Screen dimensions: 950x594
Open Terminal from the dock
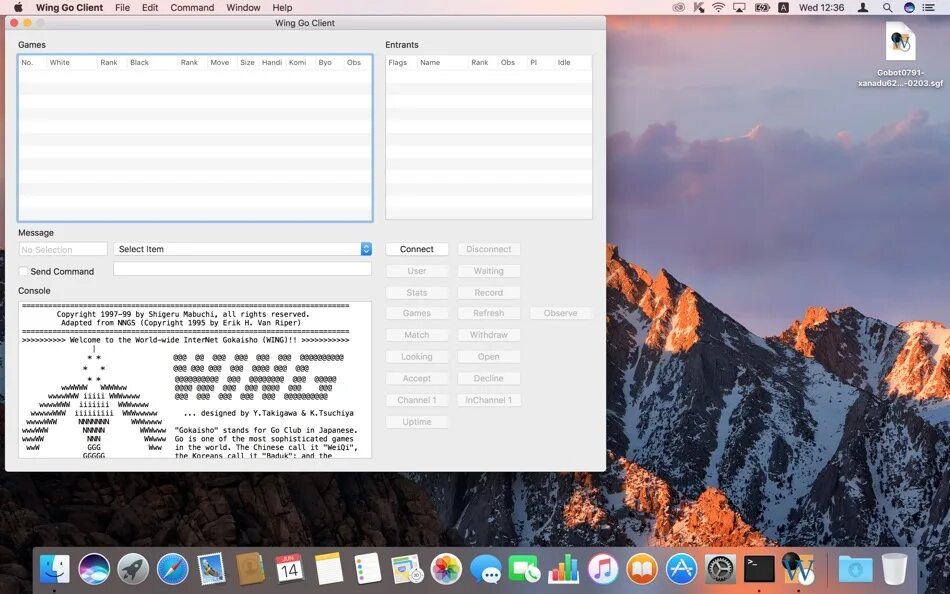759,570
